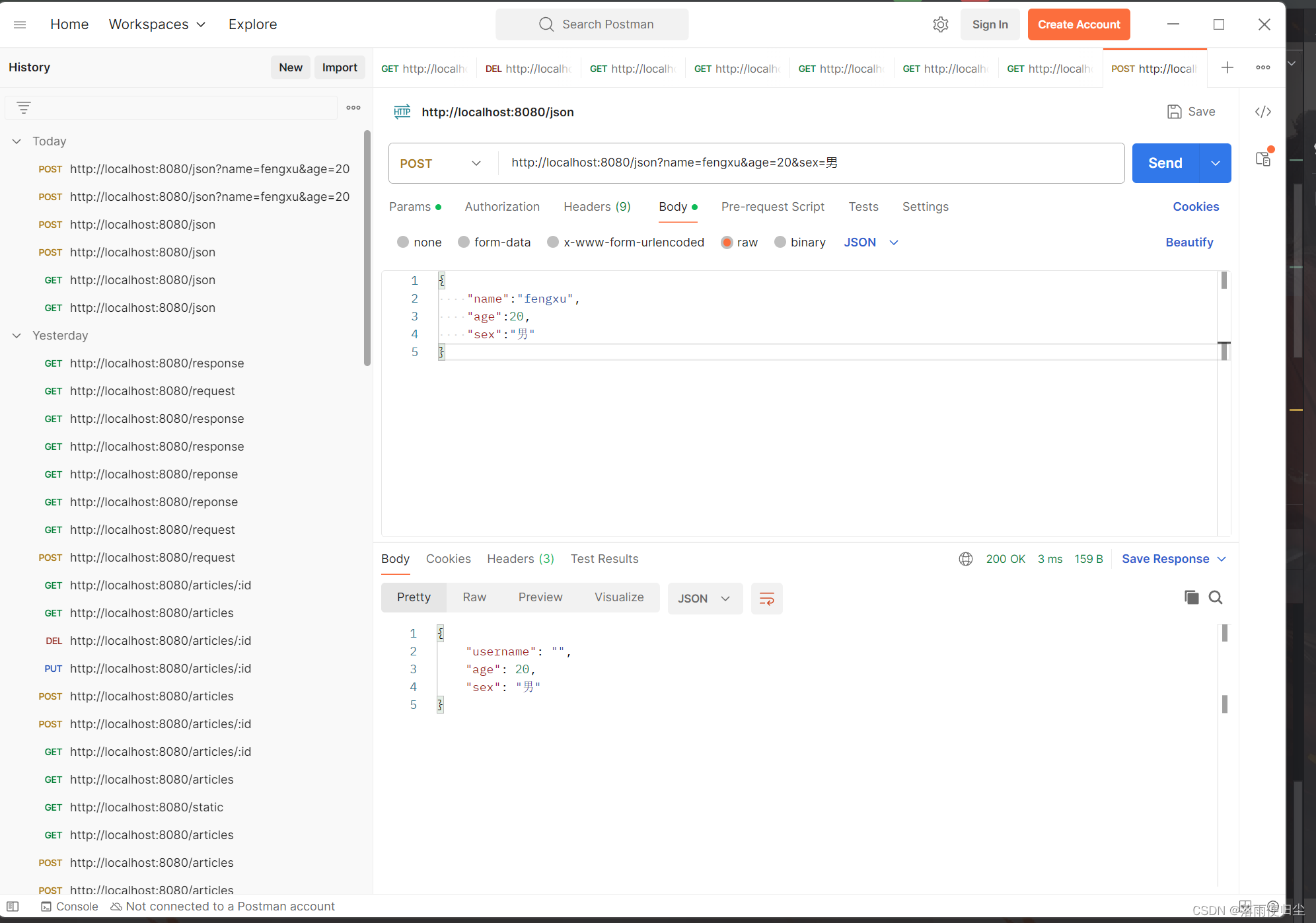Select the binary body radio option
The width and height of the screenshot is (1316, 923).
[780, 242]
